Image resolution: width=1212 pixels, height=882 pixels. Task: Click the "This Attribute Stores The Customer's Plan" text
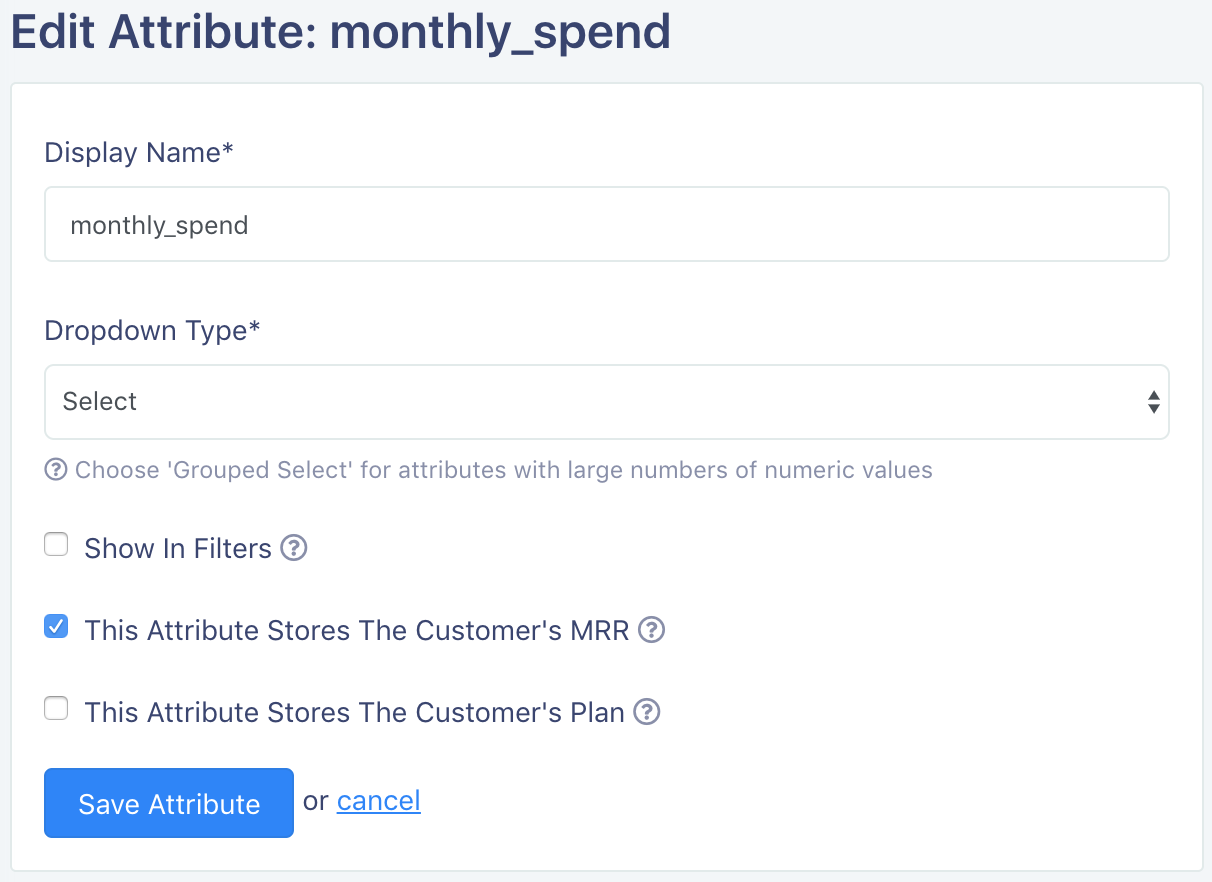click(x=355, y=713)
